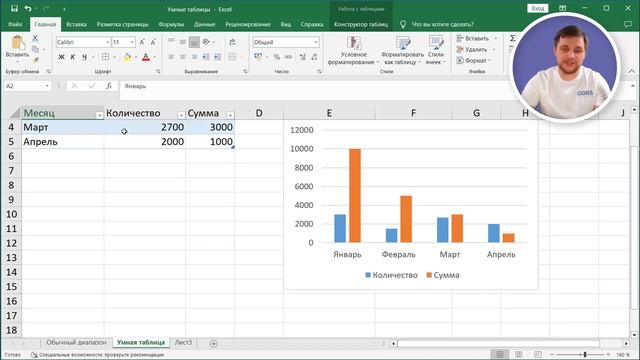This screenshot has height=360, width=640.
Task: Decrease indent in the alignment group
Action: (x=206, y=57)
